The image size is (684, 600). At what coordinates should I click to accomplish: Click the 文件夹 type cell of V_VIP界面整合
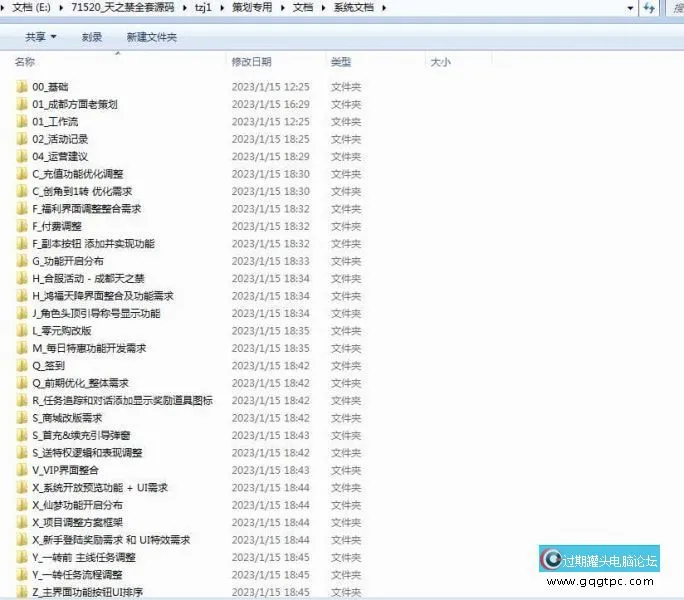coord(346,470)
